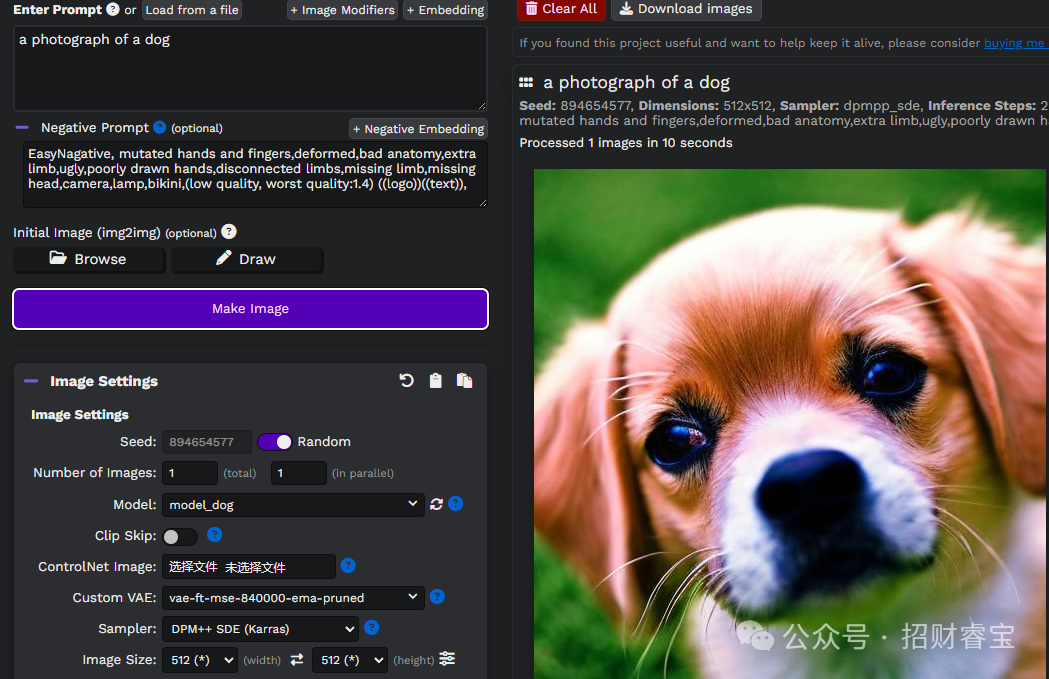Click into the prompt text area
This screenshot has height=679, width=1049.
pyautogui.click(x=250, y=68)
